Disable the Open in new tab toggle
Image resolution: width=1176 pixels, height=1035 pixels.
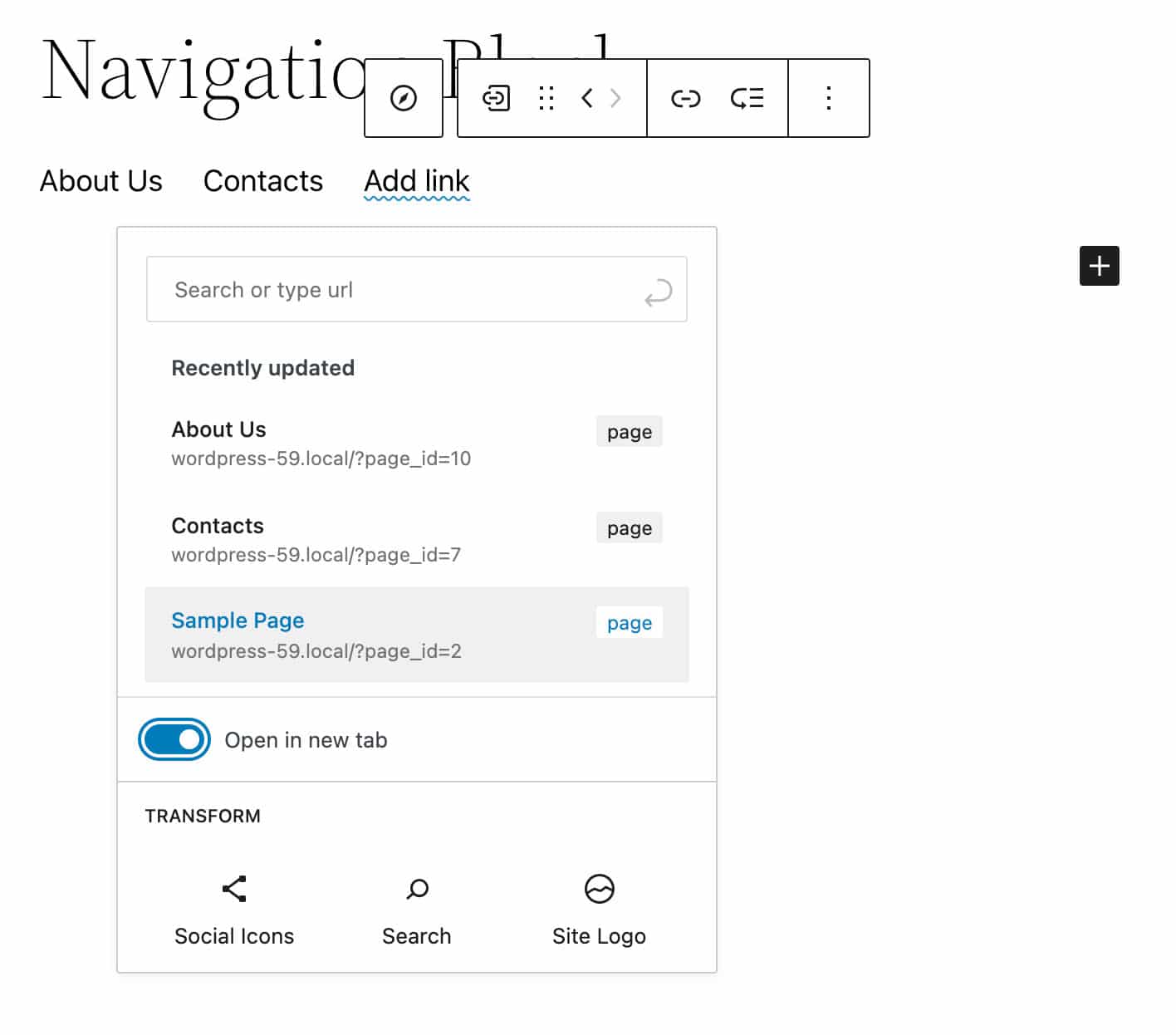pyautogui.click(x=174, y=739)
